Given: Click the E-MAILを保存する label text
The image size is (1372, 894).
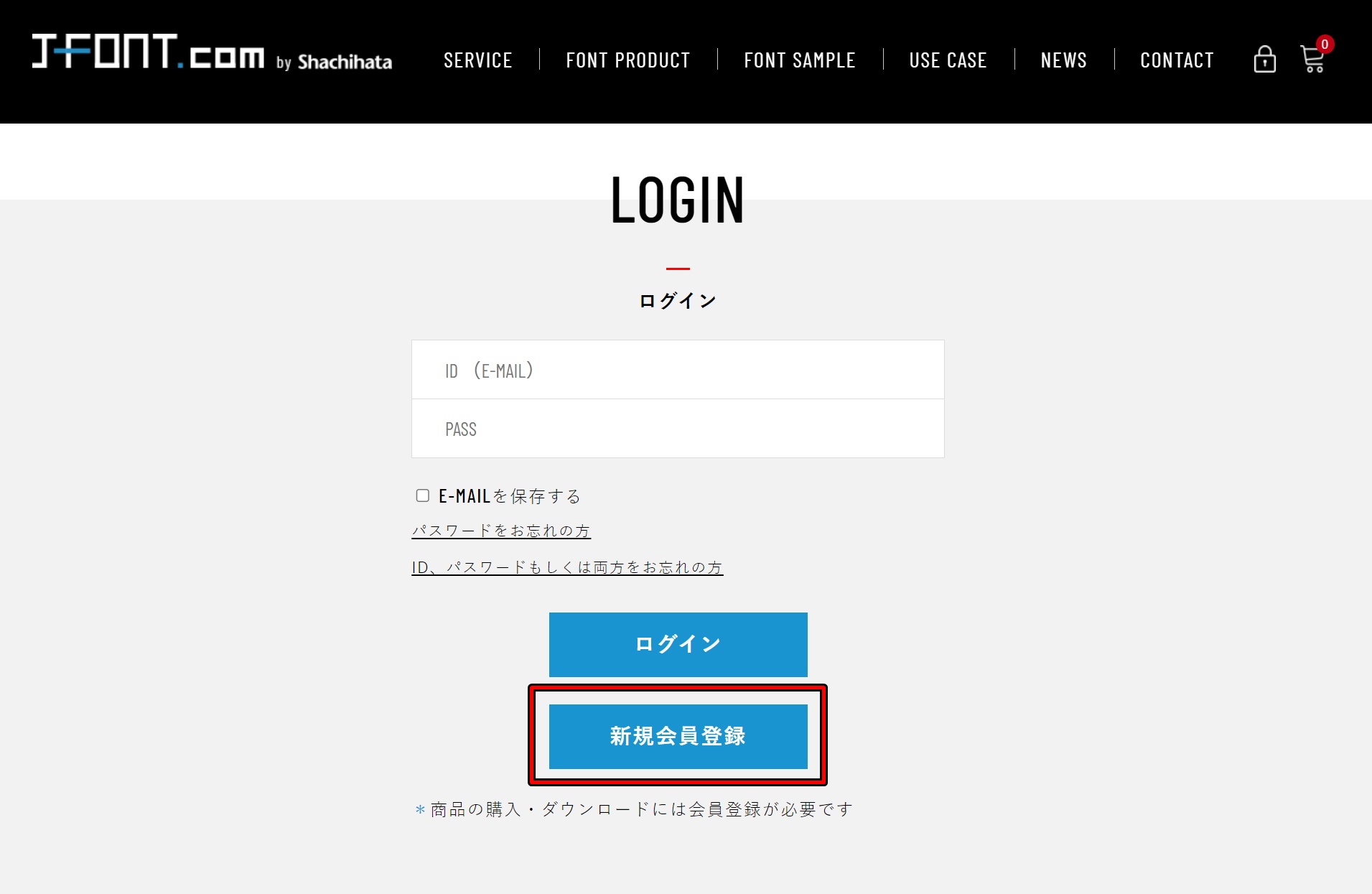Looking at the screenshot, I should coord(510,496).
